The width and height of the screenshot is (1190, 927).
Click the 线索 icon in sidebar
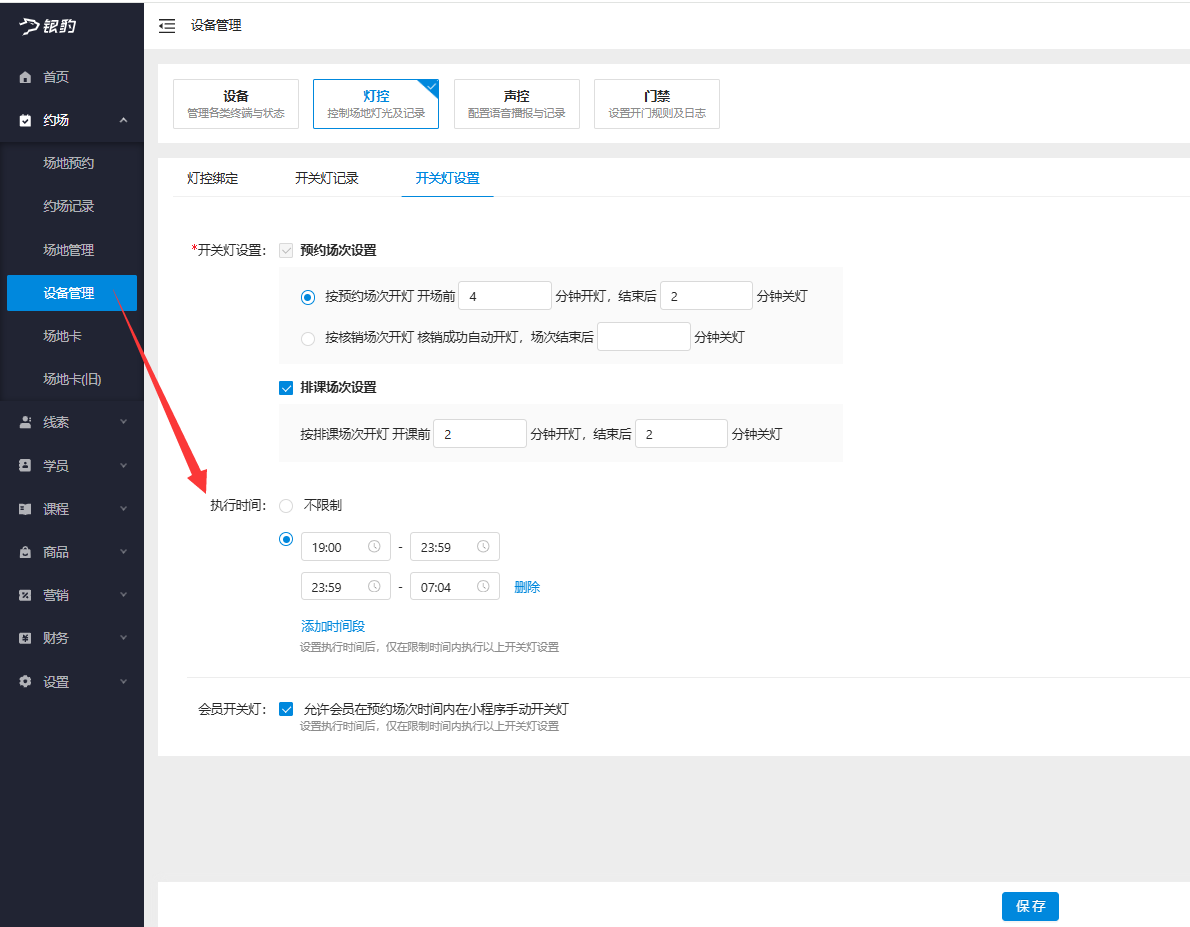24,421
